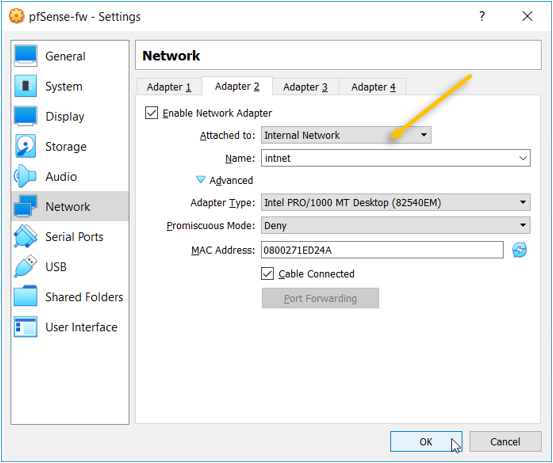Viewport: 553px width, 463px height.
Task: Click the Cable Connected label text
Action: pyautogui.click(x=316, y=274)
